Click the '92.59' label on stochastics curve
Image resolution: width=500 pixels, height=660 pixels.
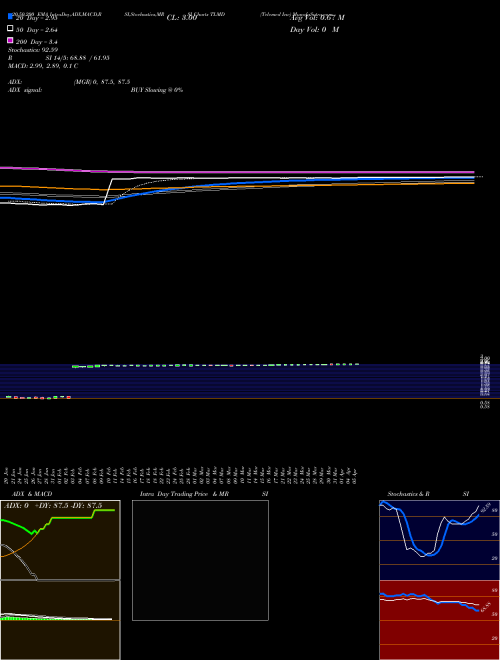485,507
